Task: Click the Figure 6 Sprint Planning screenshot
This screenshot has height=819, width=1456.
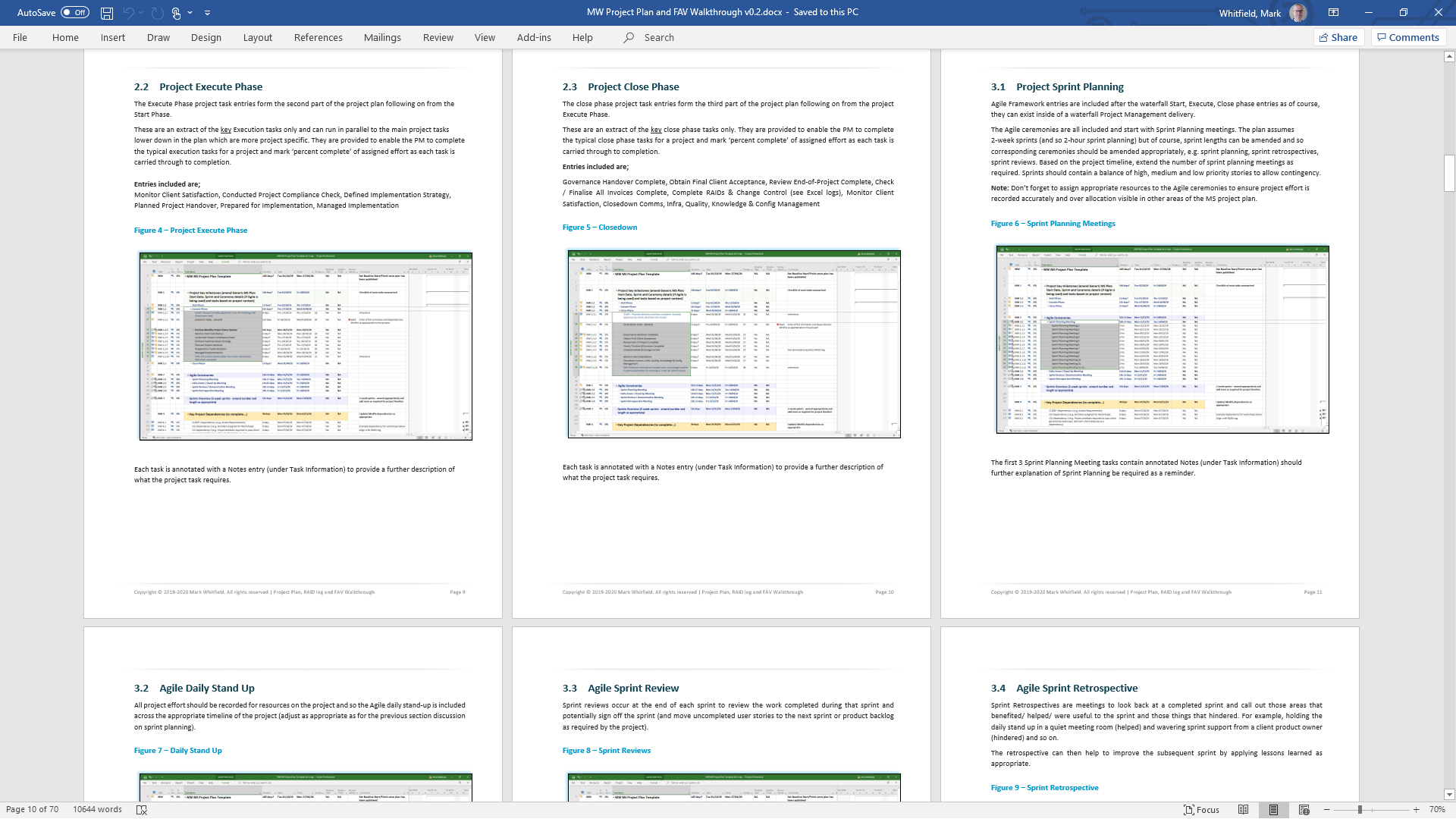Action: tap(1162, 339)
